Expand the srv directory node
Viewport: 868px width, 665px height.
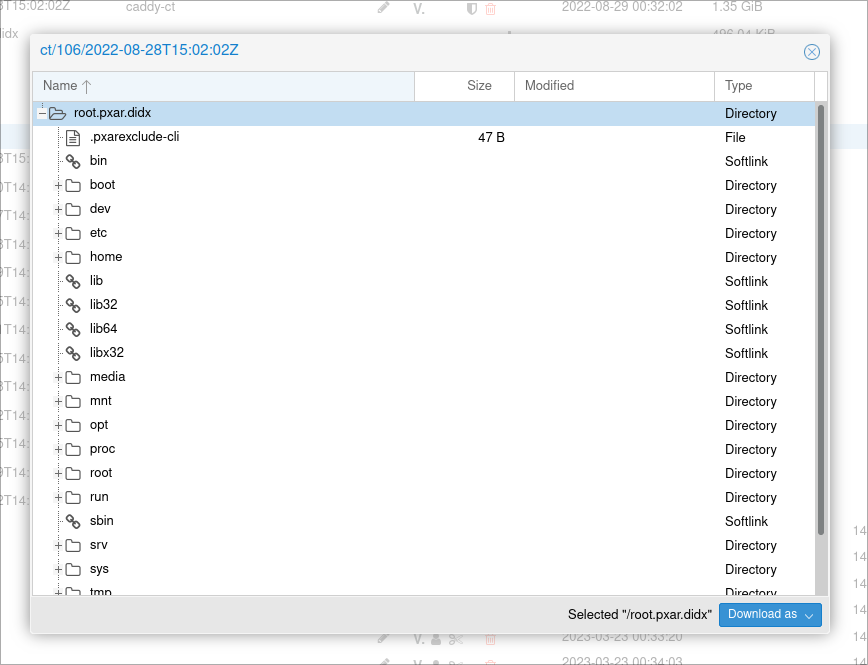point(59,545)
